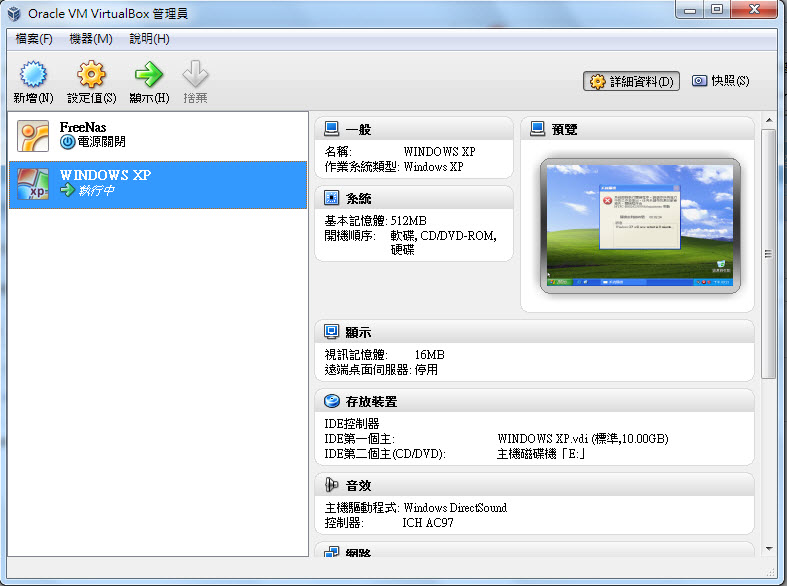Open the 說明(H) menu
Image resolution: width=787 pixels, height=586 pixels.
149,39
